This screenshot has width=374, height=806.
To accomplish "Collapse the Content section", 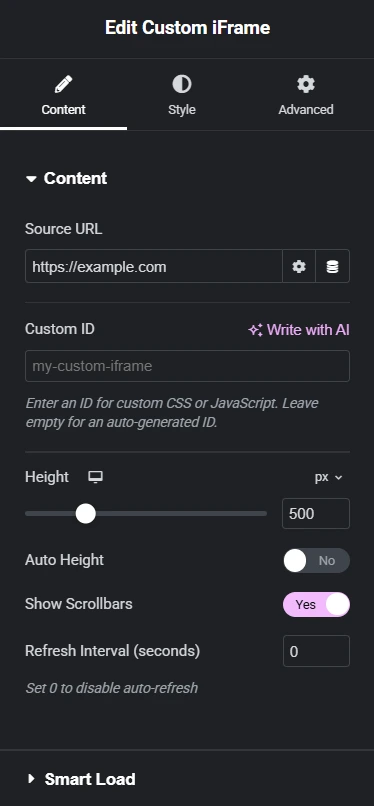I will point(67,178).
